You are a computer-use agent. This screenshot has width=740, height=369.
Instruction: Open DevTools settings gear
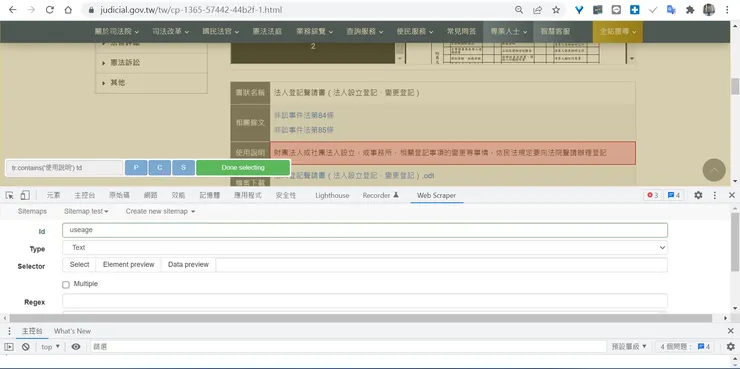click(698, 195)
